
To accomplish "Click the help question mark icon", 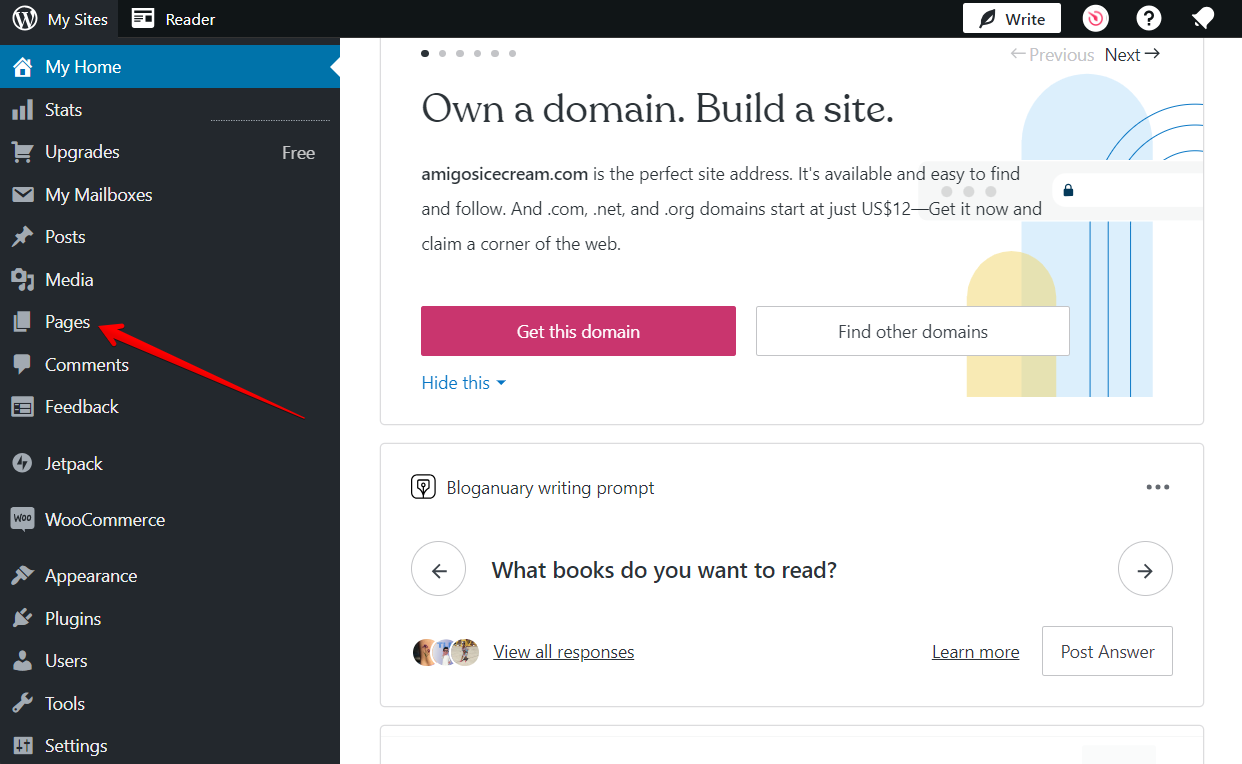I will [x=1148, y=18].
